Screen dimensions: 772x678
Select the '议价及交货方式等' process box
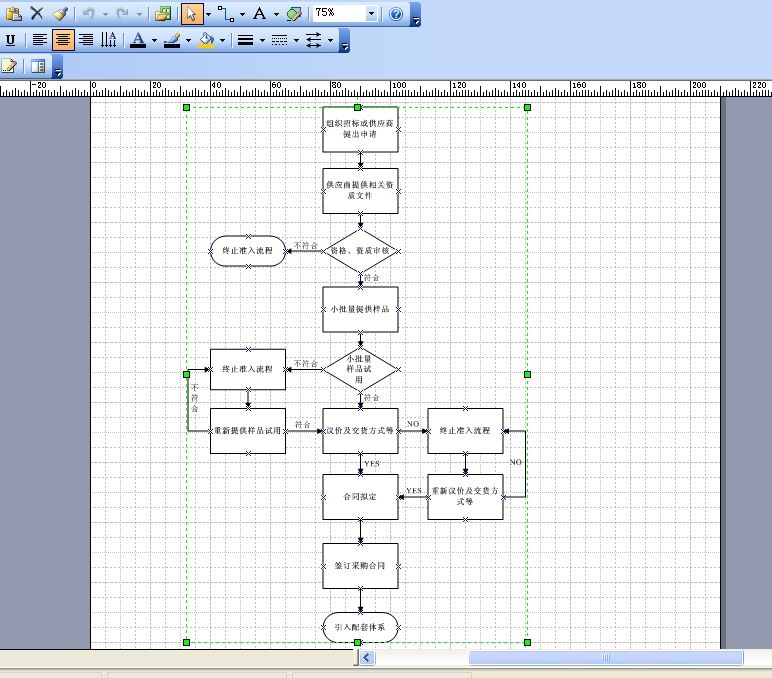click(x=360, y=431)
